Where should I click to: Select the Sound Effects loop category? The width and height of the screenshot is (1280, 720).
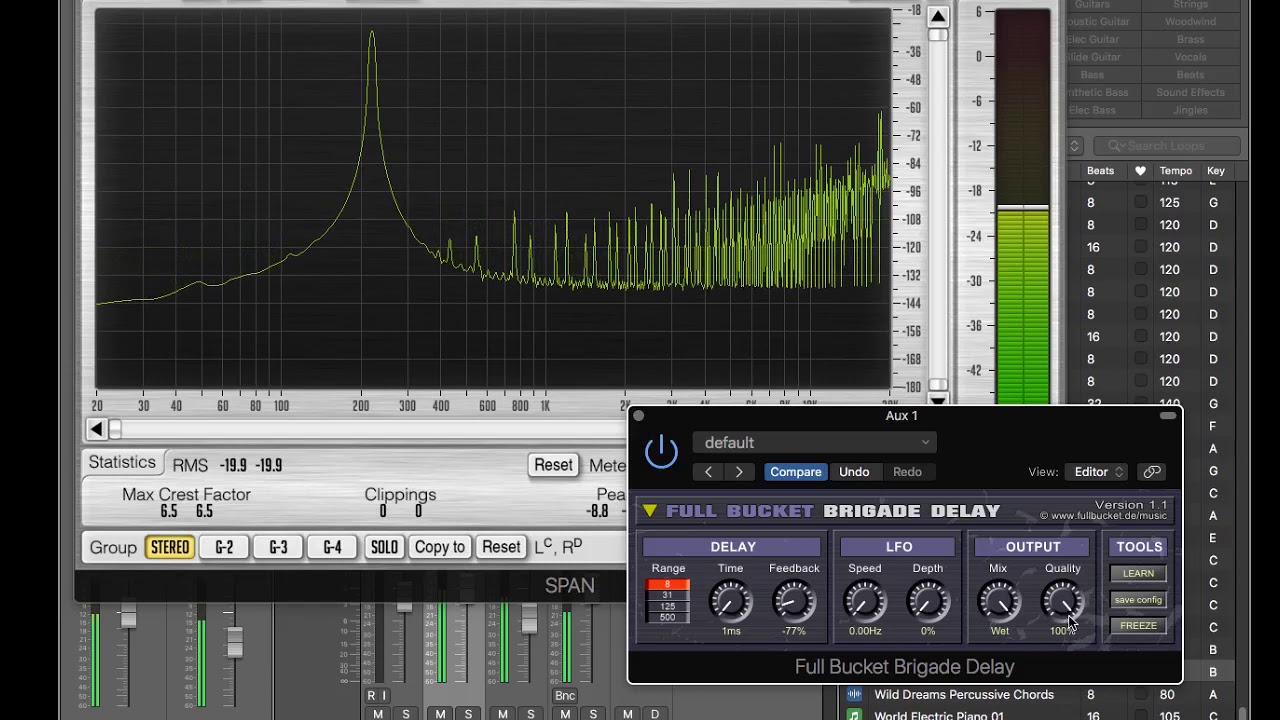tap(1190, 92)
